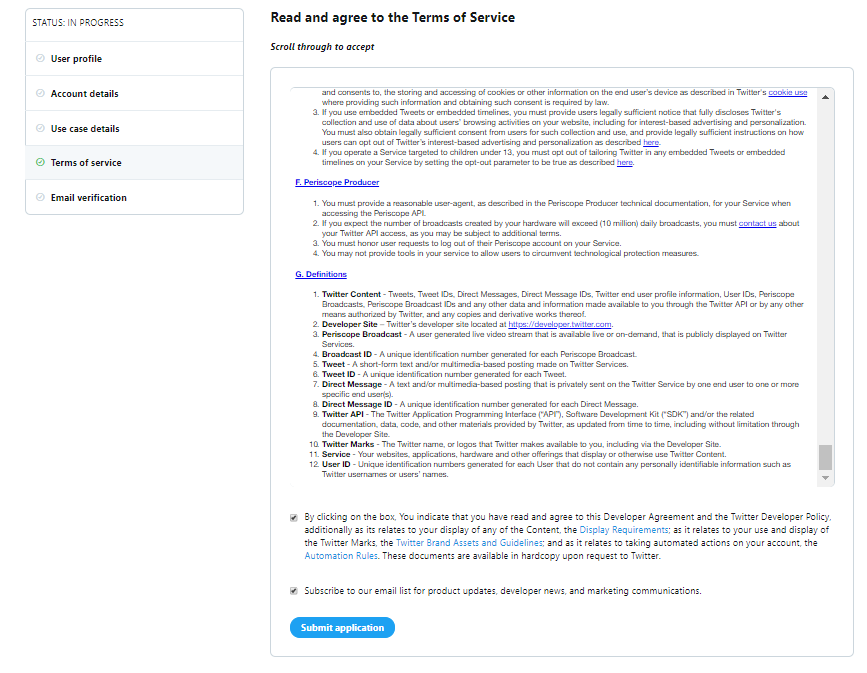Open the cookie use link

click(787, 92)
